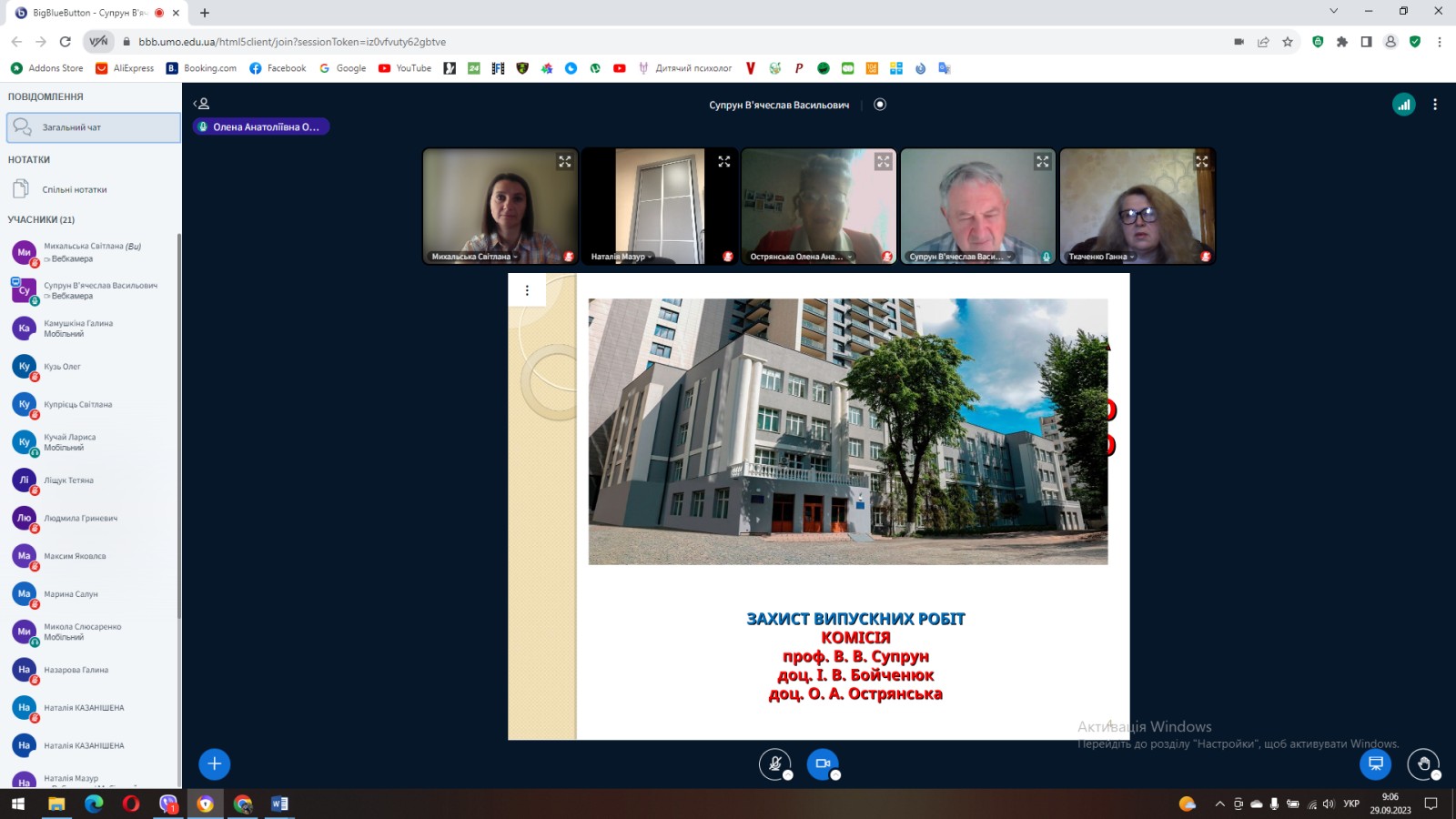Click the presentation screen button at bottom right
This screenshot has width=1456, height=819.
[1375, 763]
